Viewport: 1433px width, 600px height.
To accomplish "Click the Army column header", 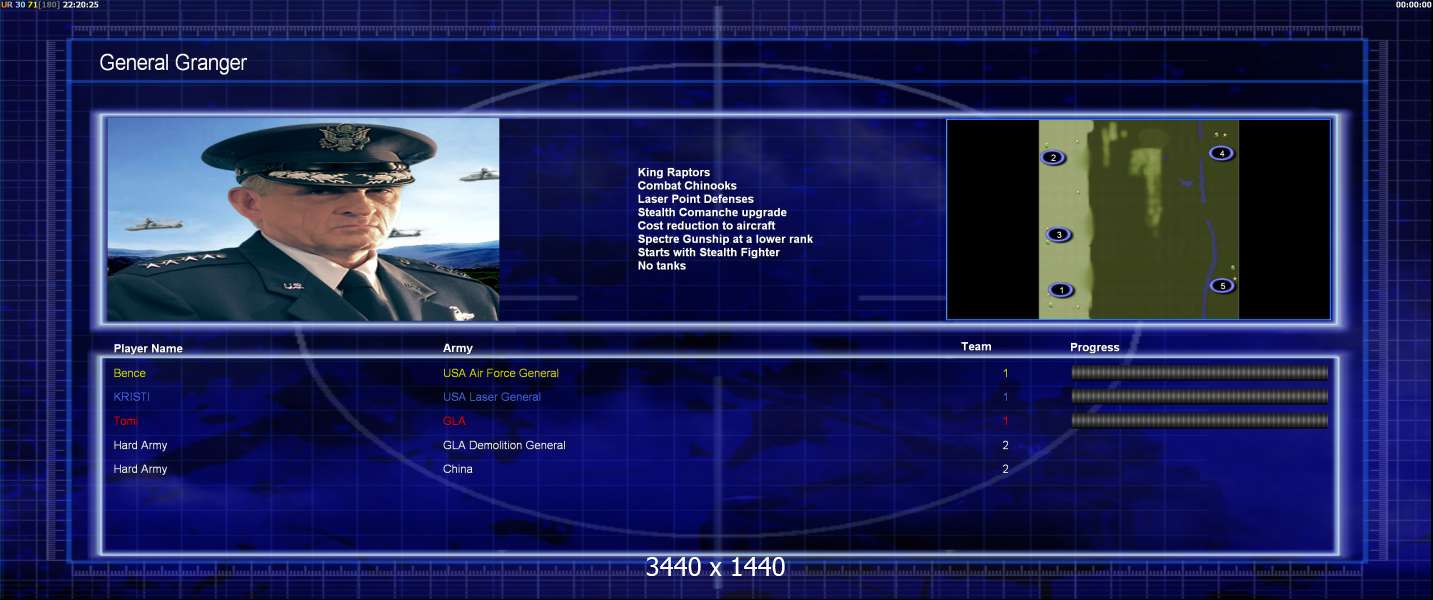I will pos(458,348).
